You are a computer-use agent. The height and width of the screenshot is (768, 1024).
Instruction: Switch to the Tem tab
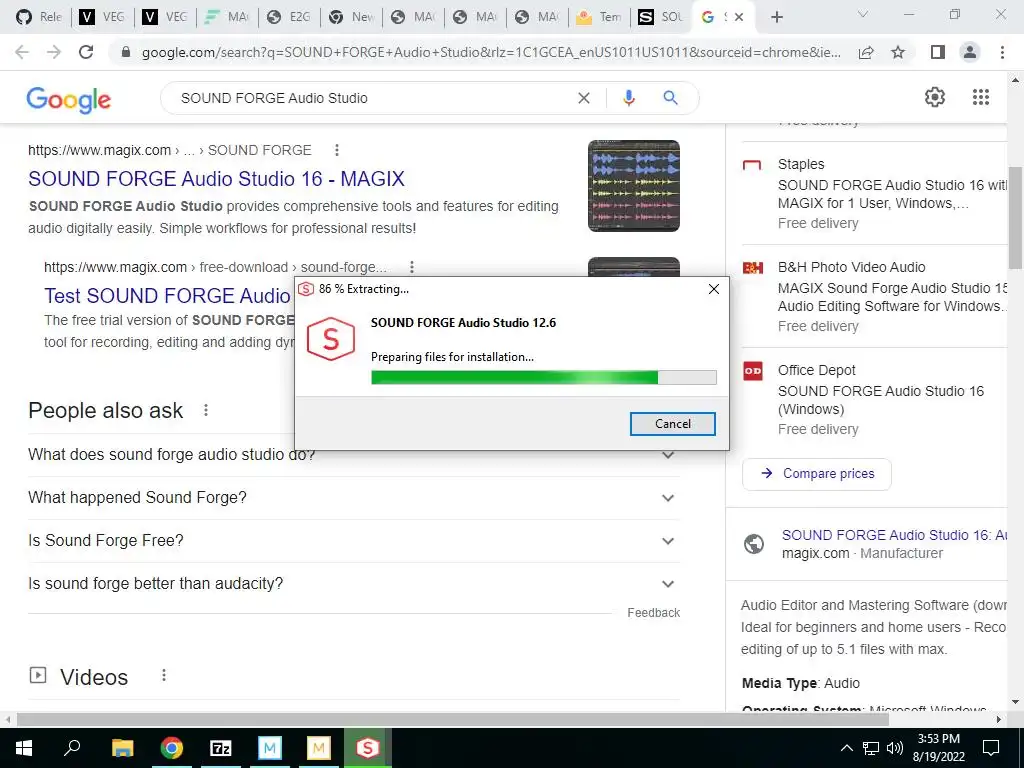[600, 17]
